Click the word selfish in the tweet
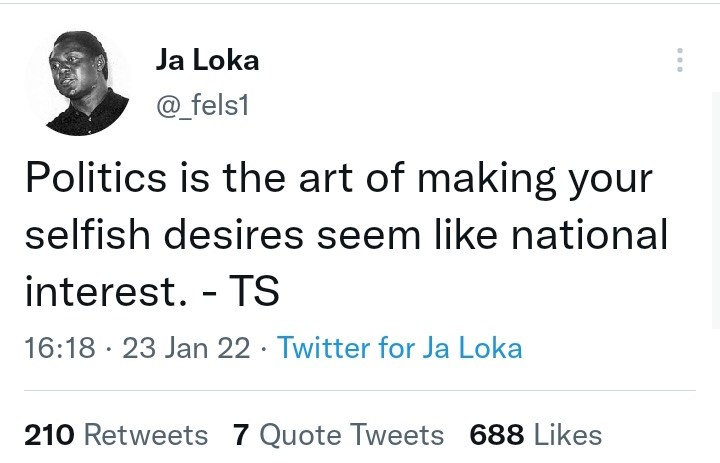720x463 pixels. pyautogui.click(x=87, y=234)
